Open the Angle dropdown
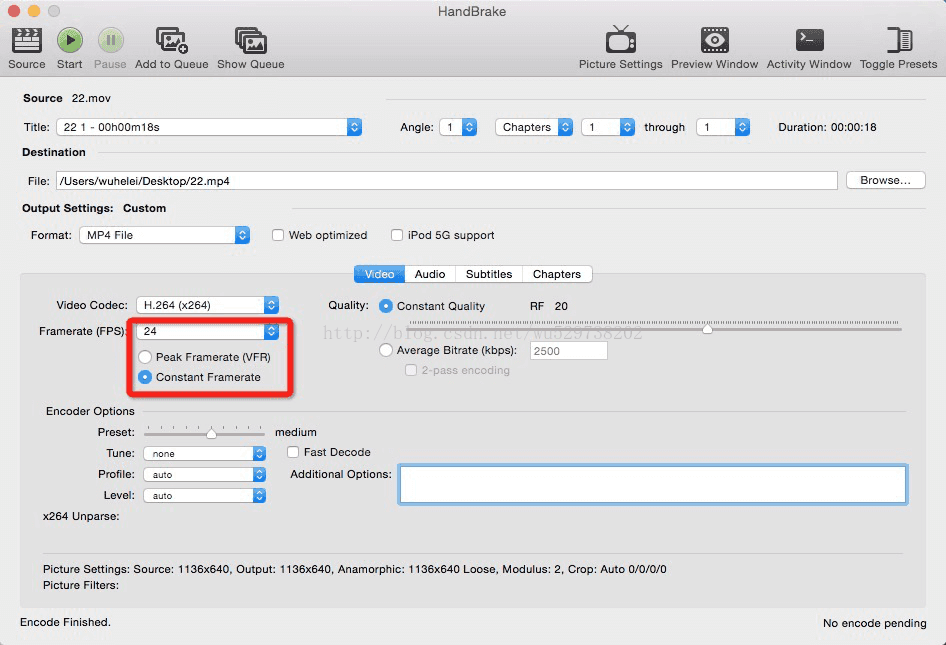This screenshot has width=946, height=645. tap(458, 127)
